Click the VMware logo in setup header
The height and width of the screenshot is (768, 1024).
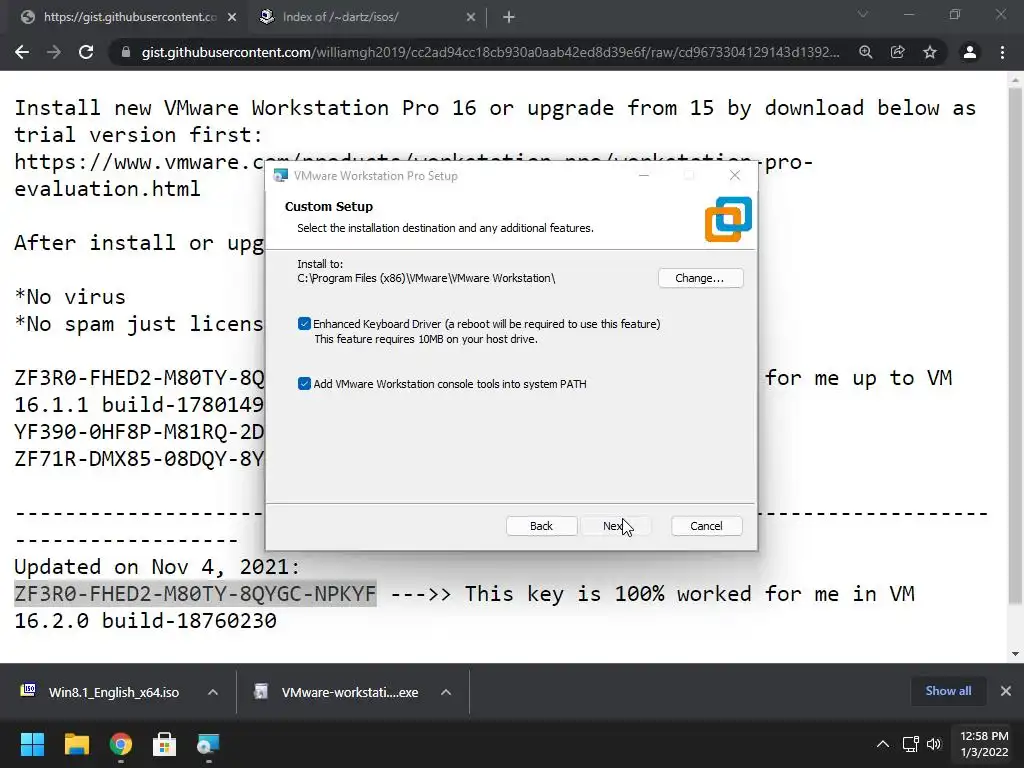pyautogui.click(x=728, y=219)
